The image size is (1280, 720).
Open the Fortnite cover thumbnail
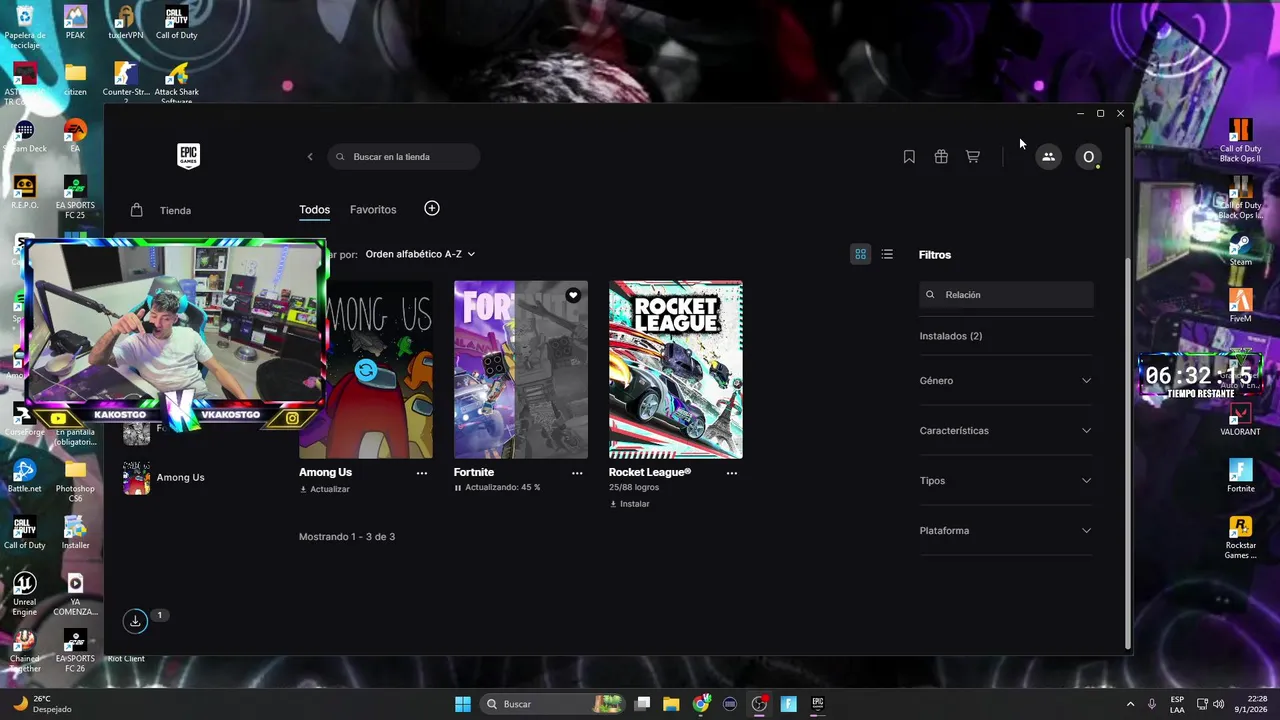[x=521, y=370]
